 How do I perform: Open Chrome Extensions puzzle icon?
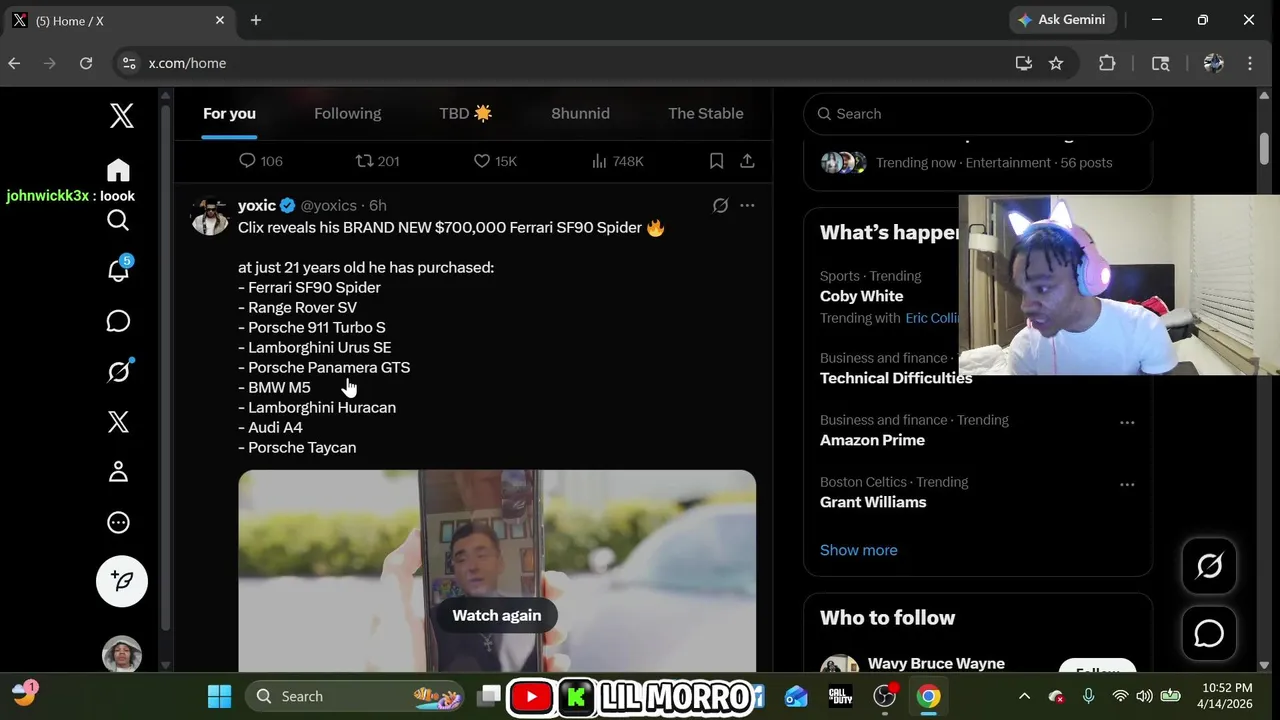click(x=1107, y=63)
